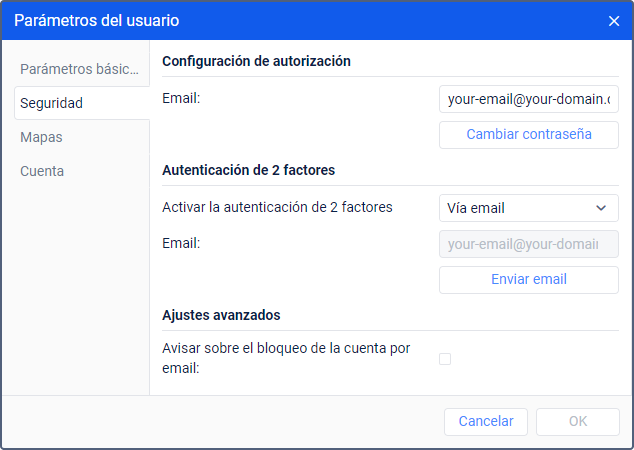Close the Parámetros del usuario dialog

614,21
